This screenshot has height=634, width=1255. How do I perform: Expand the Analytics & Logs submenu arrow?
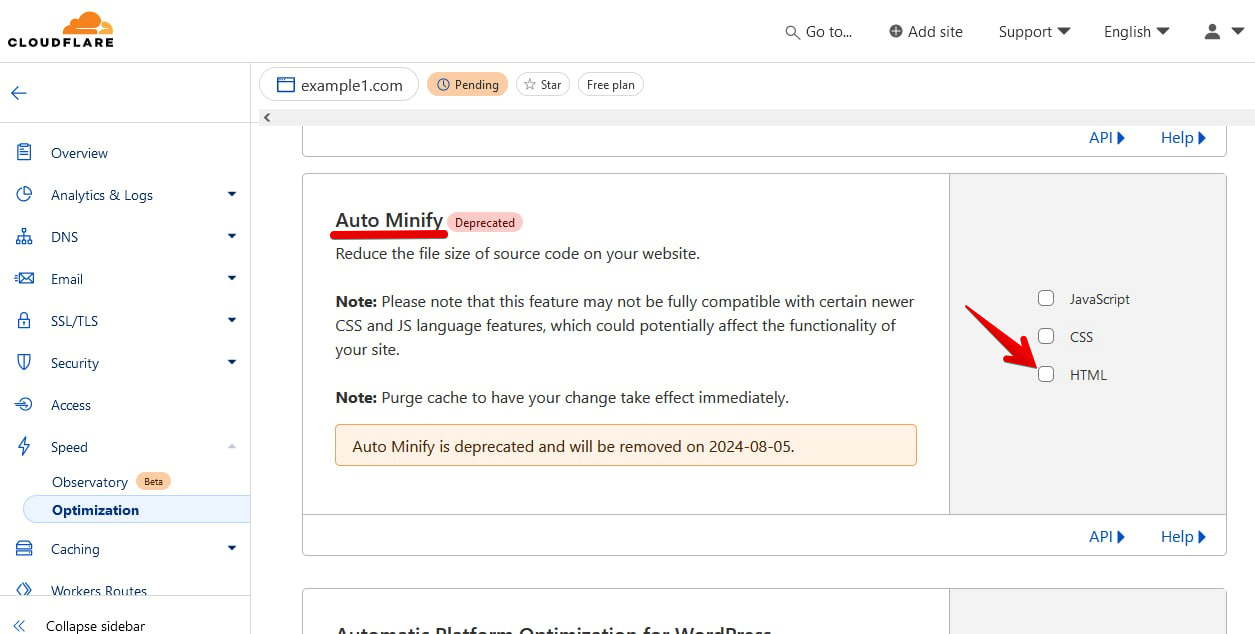pyautogui.click(x=232, y=194)
